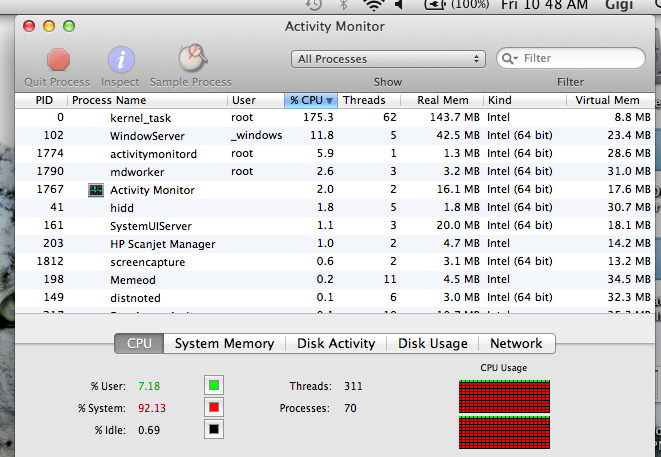
Task: Click the lower CPU Usage graph
Action: [x=504, y=432]
